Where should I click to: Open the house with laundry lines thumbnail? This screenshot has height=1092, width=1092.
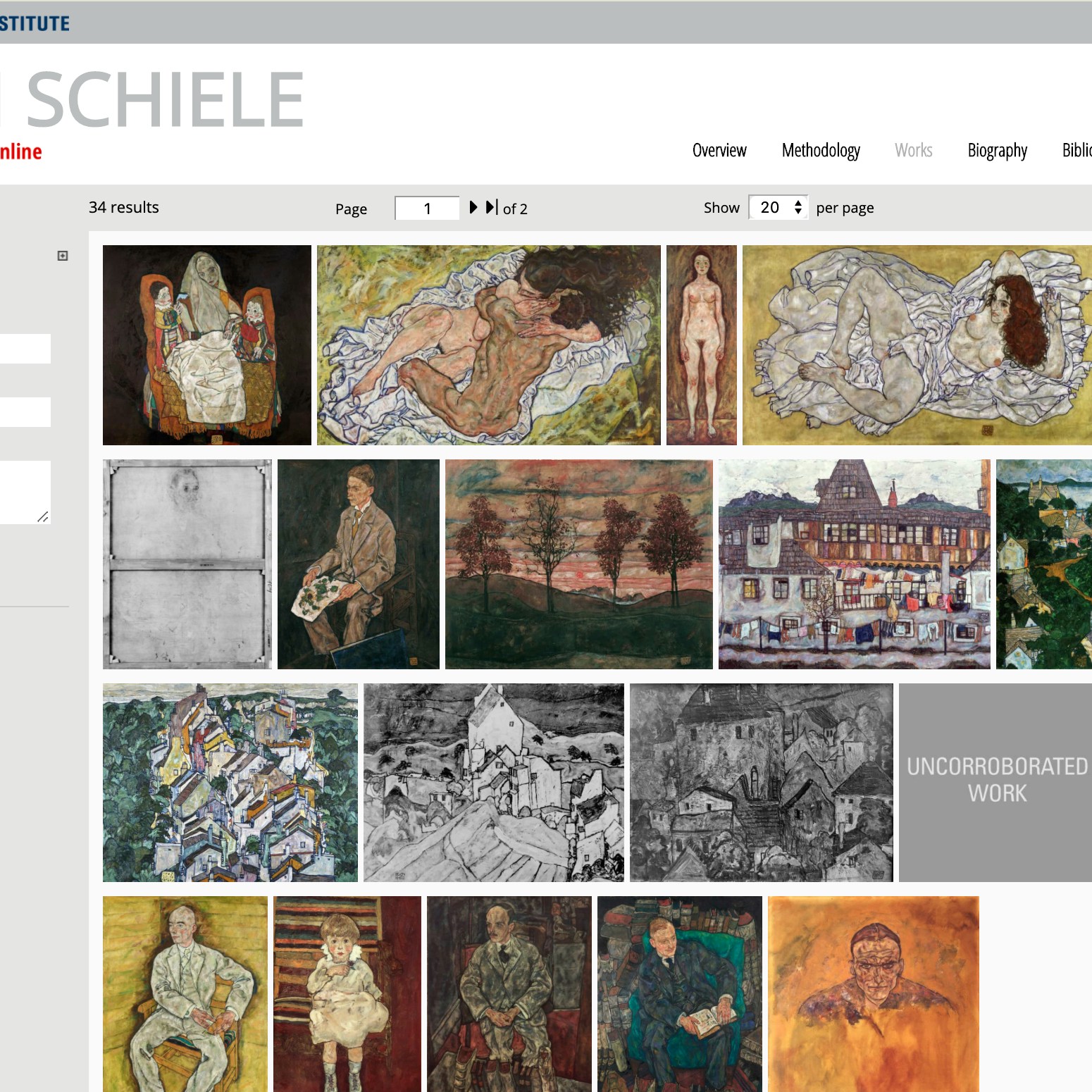pyautogui.click(x=855, y=564)
